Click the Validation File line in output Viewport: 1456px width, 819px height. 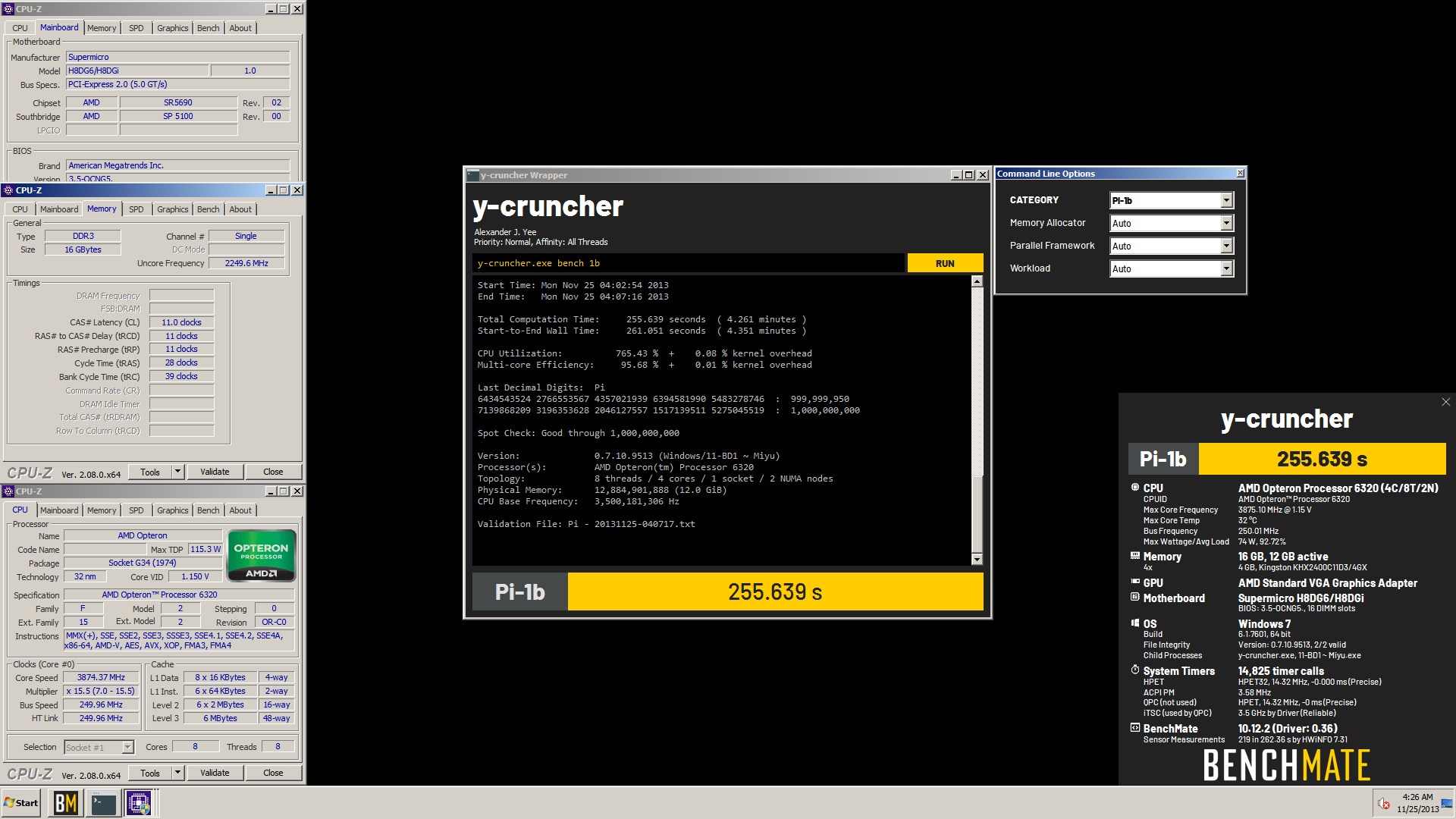pyautogui.click(x=586, y=524)
